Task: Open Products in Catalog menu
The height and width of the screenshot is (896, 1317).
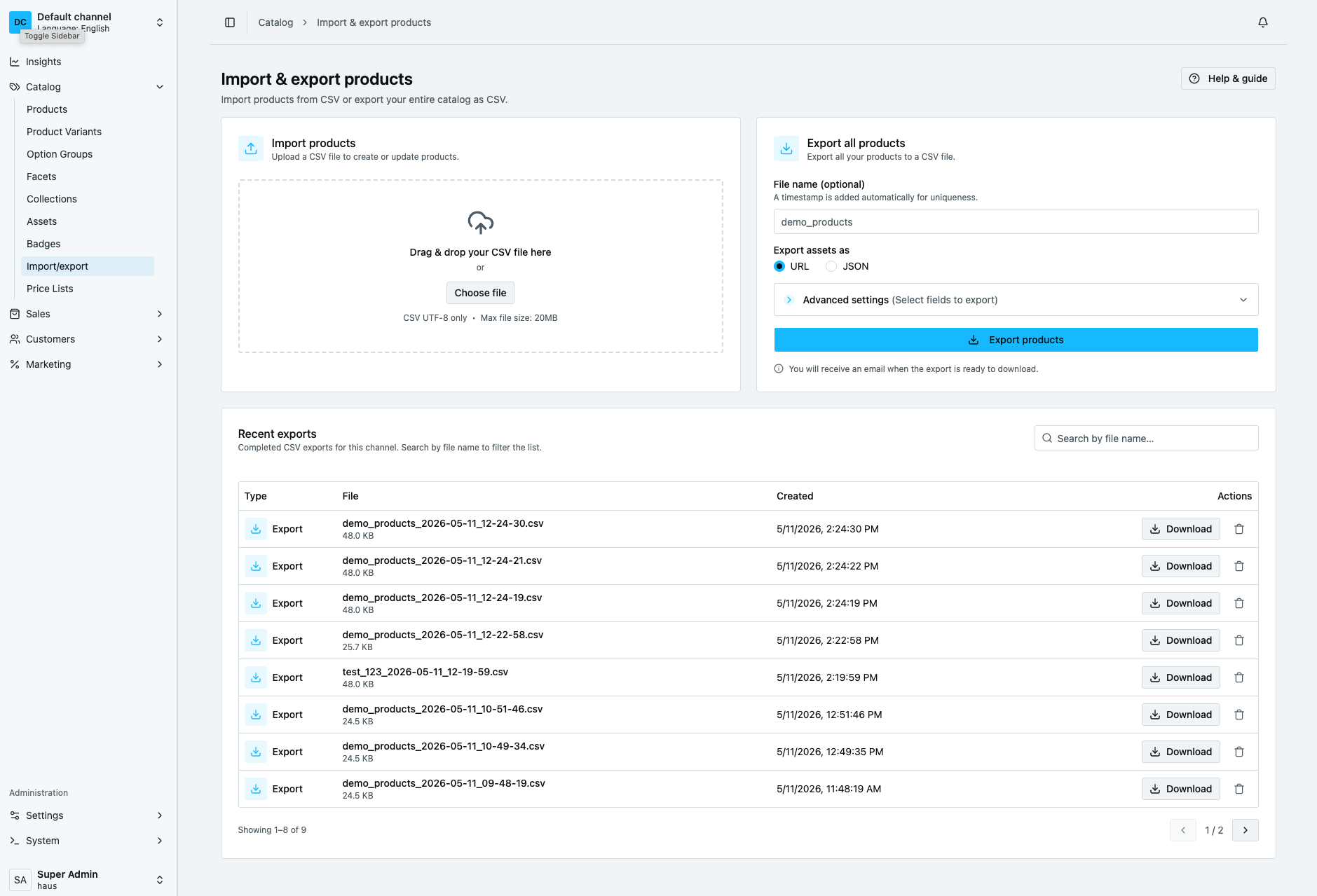Action: coord(47,109)
